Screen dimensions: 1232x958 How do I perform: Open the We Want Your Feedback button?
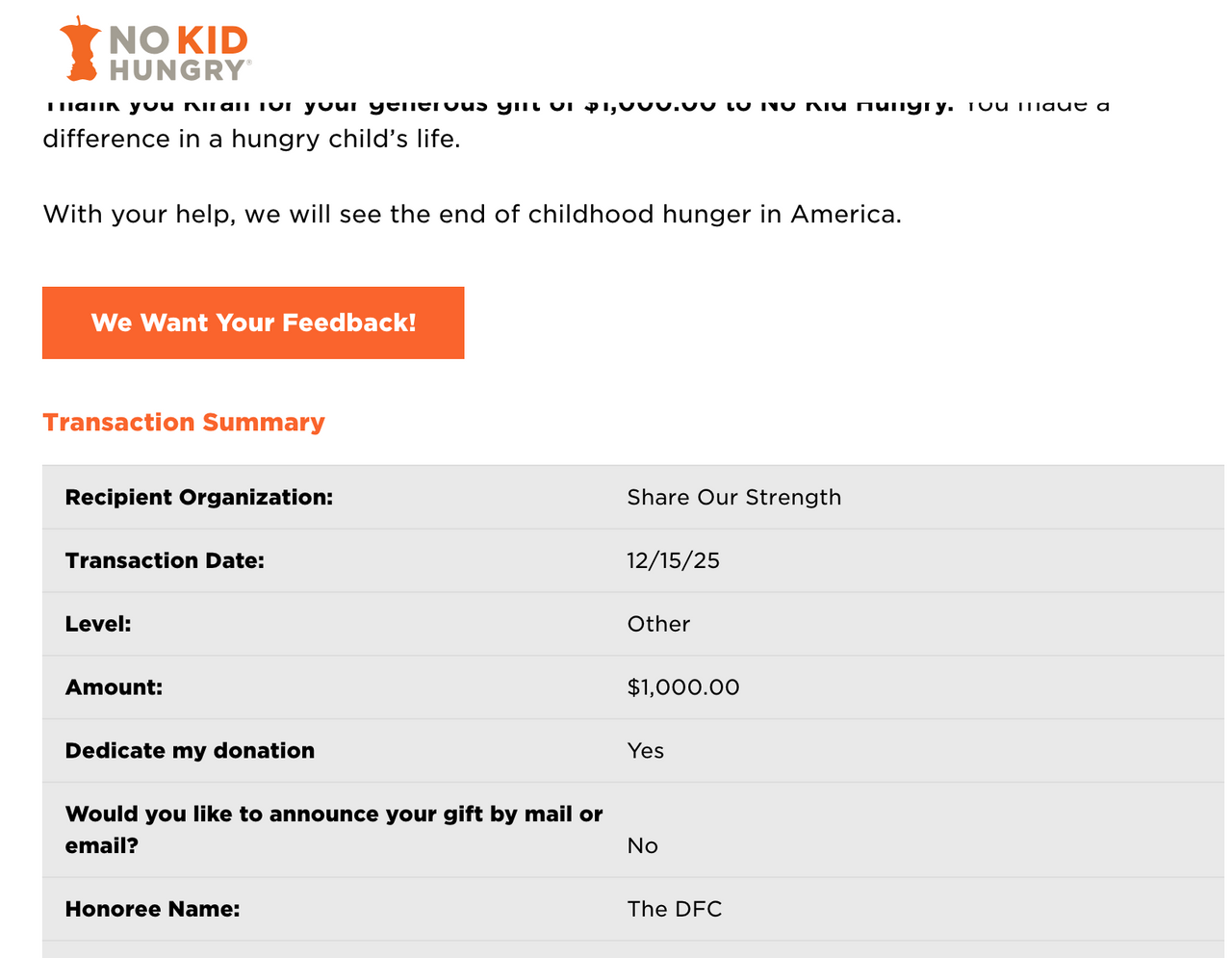coord(253,323)
